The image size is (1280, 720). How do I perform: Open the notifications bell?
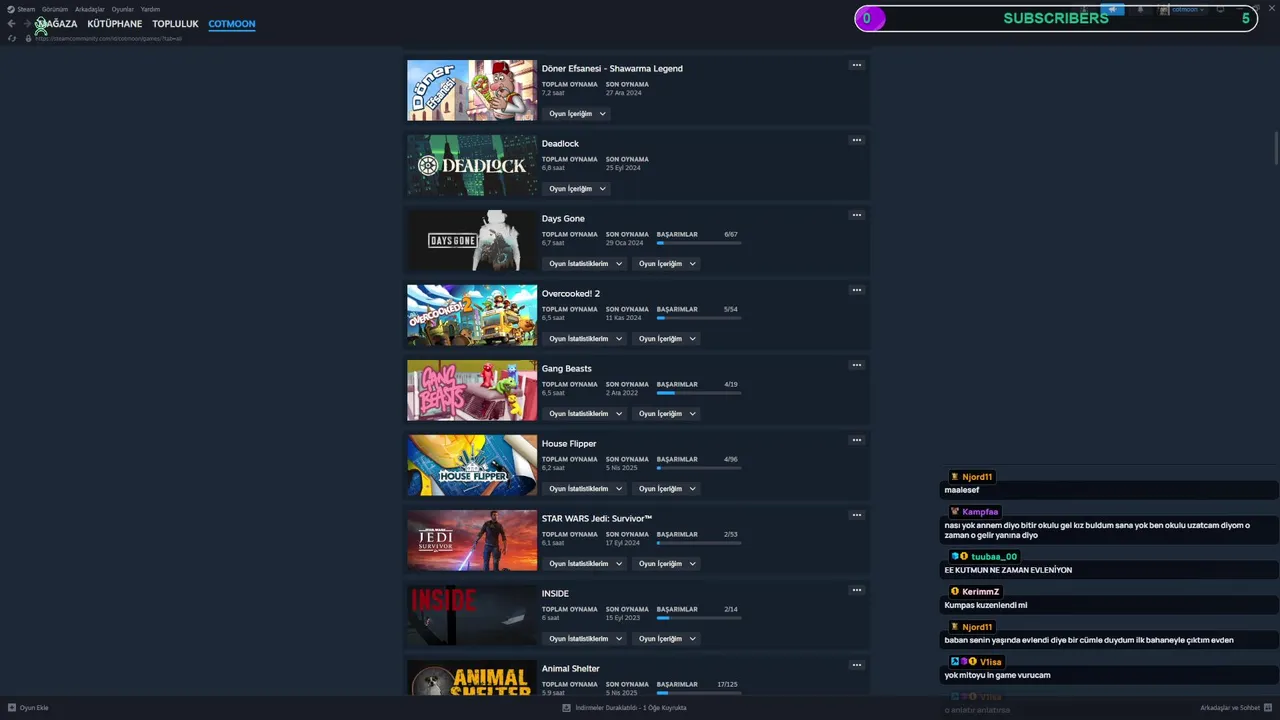[1140, 9]
